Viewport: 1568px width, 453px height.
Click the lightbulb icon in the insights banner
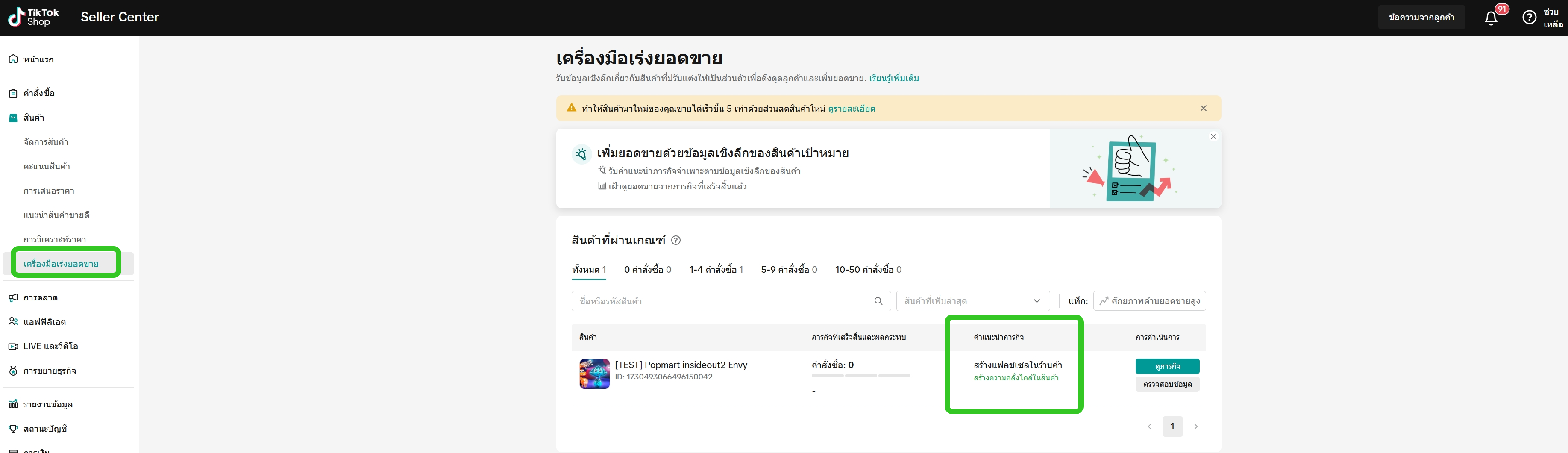pos(582,154)
